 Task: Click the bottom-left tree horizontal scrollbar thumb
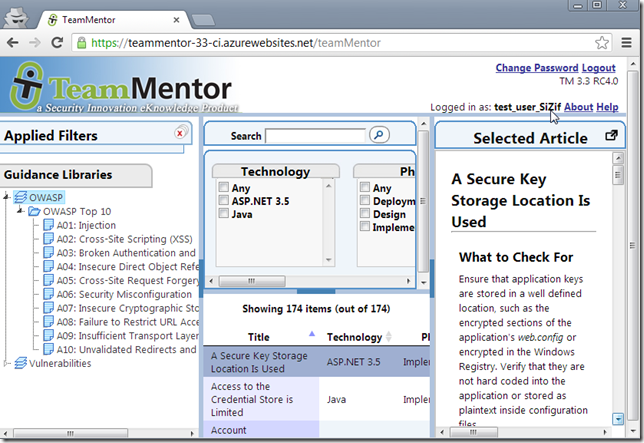[x=70, y=433]
